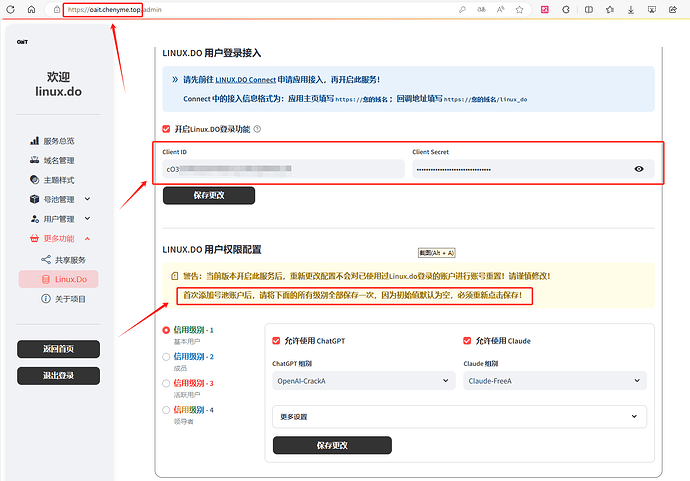Click 保存更改 button in permissions panel
The height and width of the screenshot is (481, 690).
pos(332,445)
